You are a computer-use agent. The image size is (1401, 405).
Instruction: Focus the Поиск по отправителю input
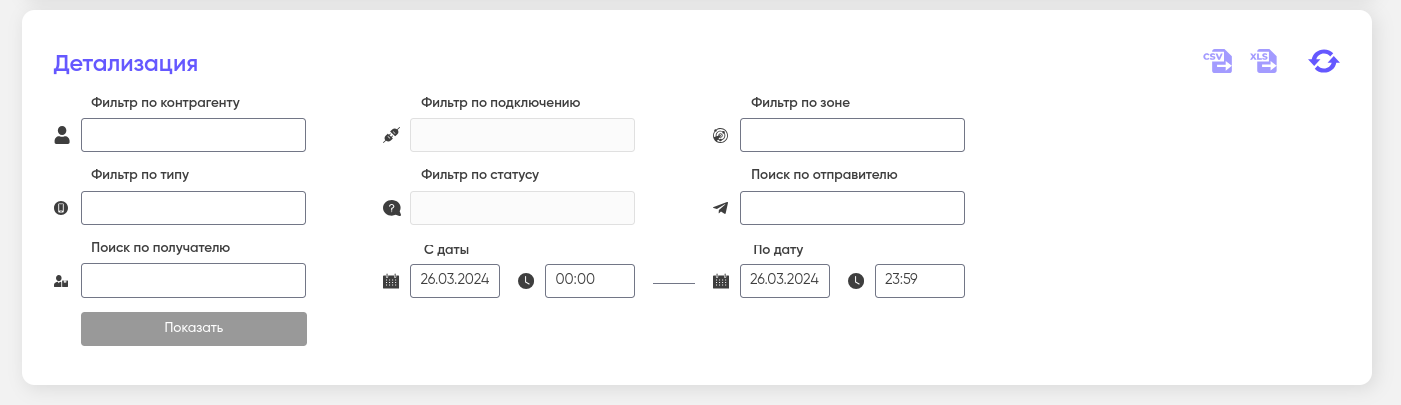pos(852,208)
